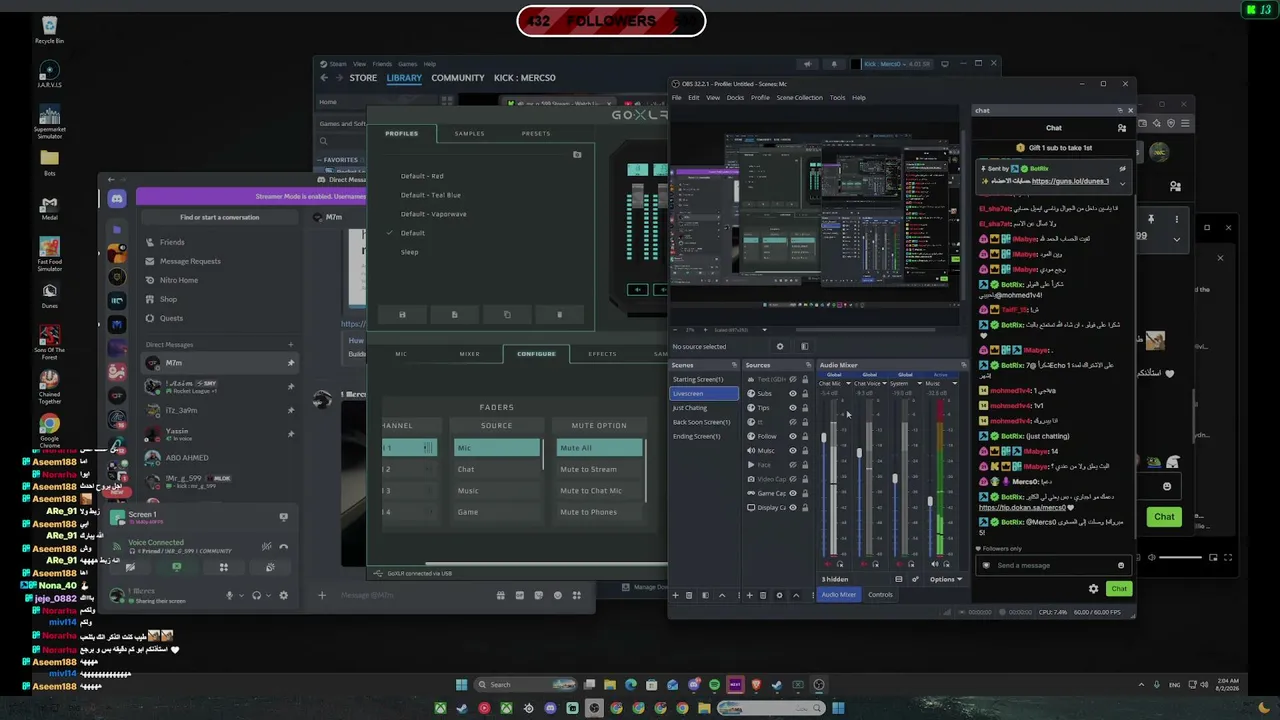Open Find or start a conversation box

point(219,217)
